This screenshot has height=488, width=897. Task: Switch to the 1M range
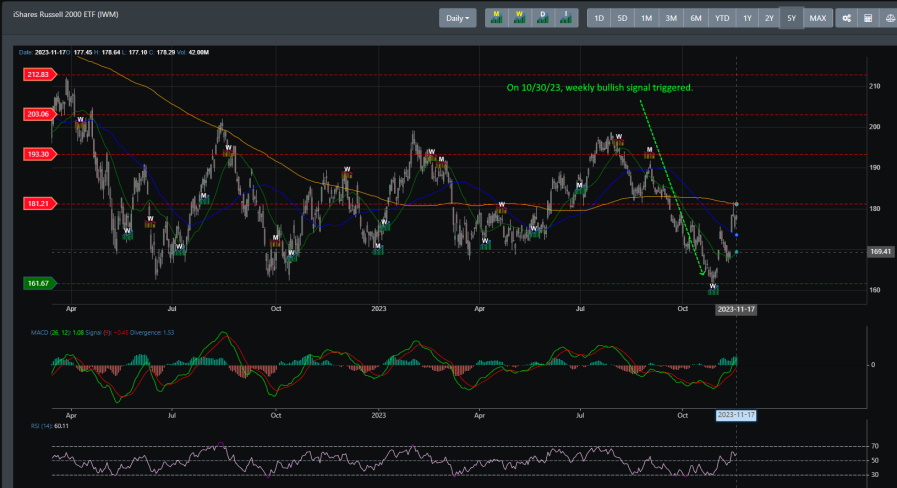click(646, 18)
